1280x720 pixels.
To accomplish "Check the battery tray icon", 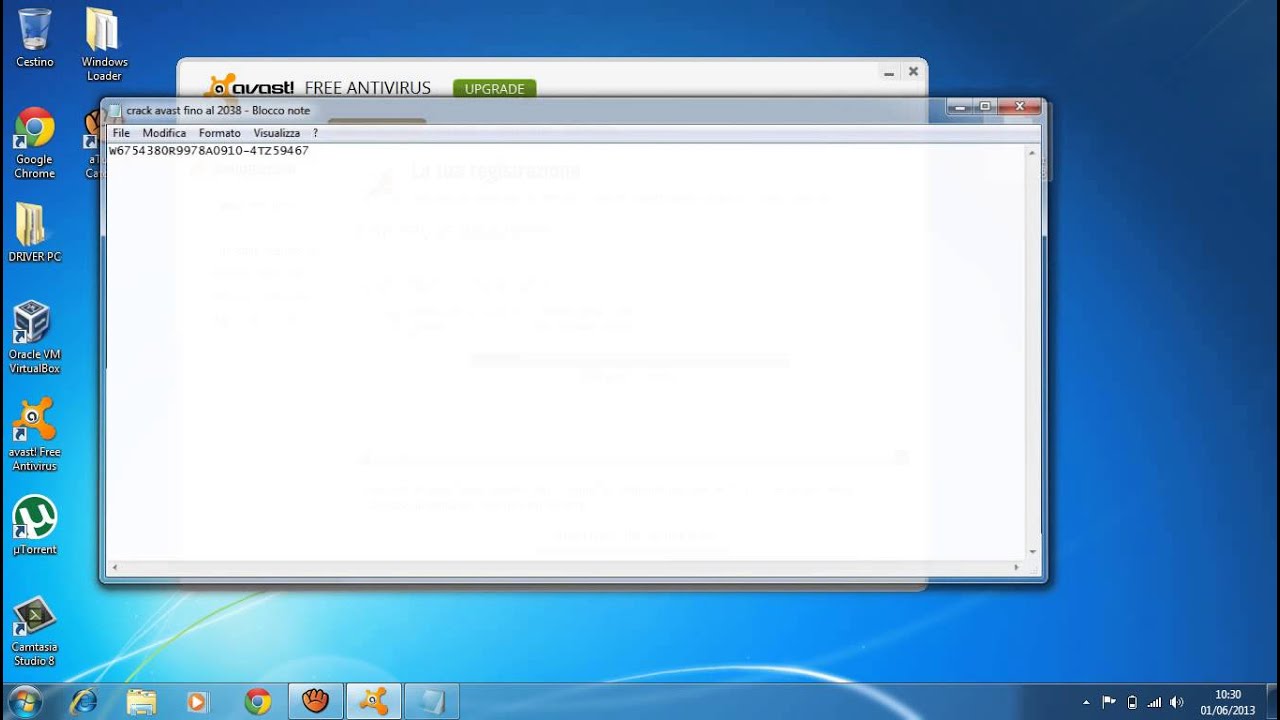I will 1132,703.
